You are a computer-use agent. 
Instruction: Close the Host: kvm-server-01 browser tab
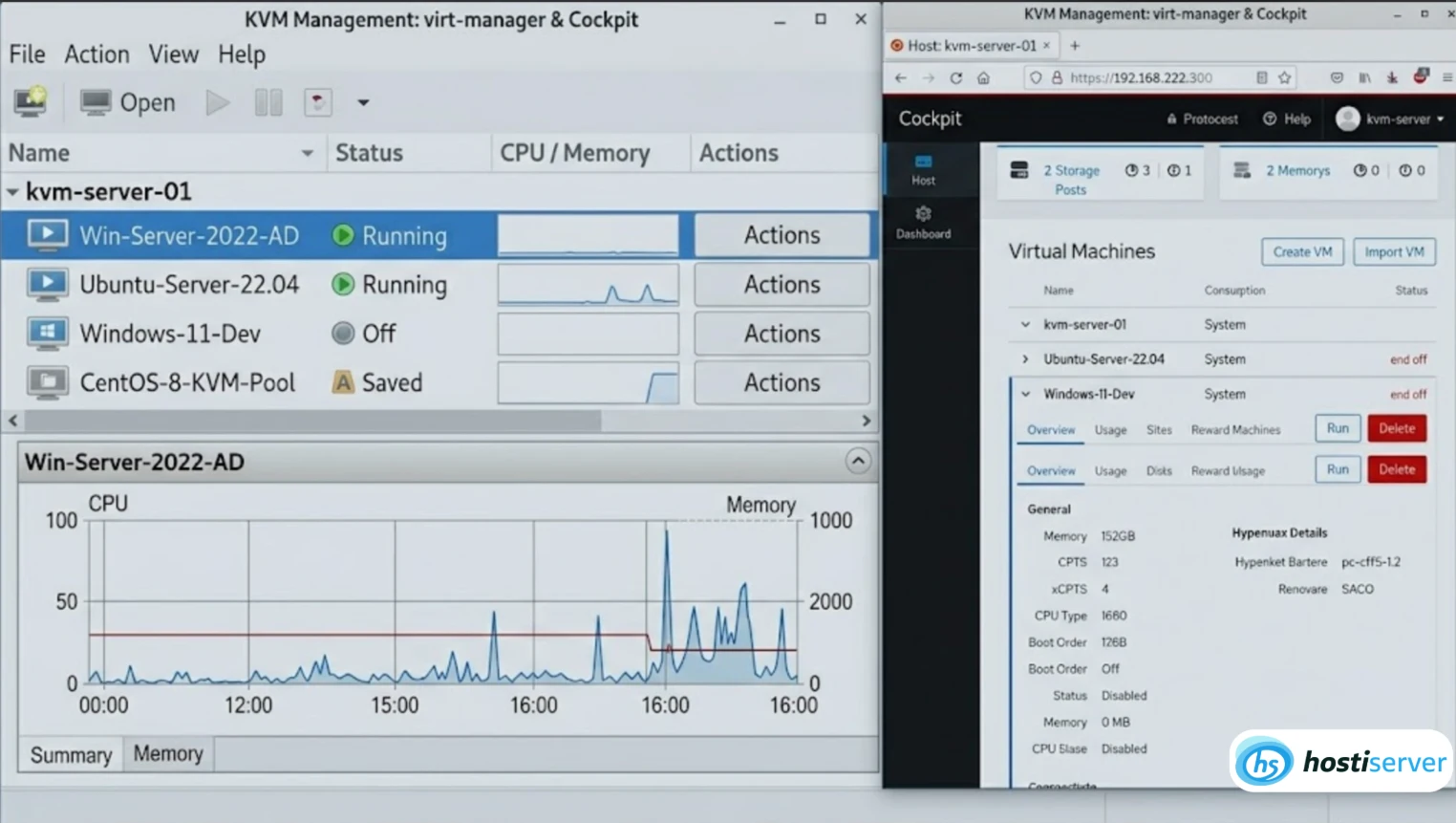[1046, 45]
